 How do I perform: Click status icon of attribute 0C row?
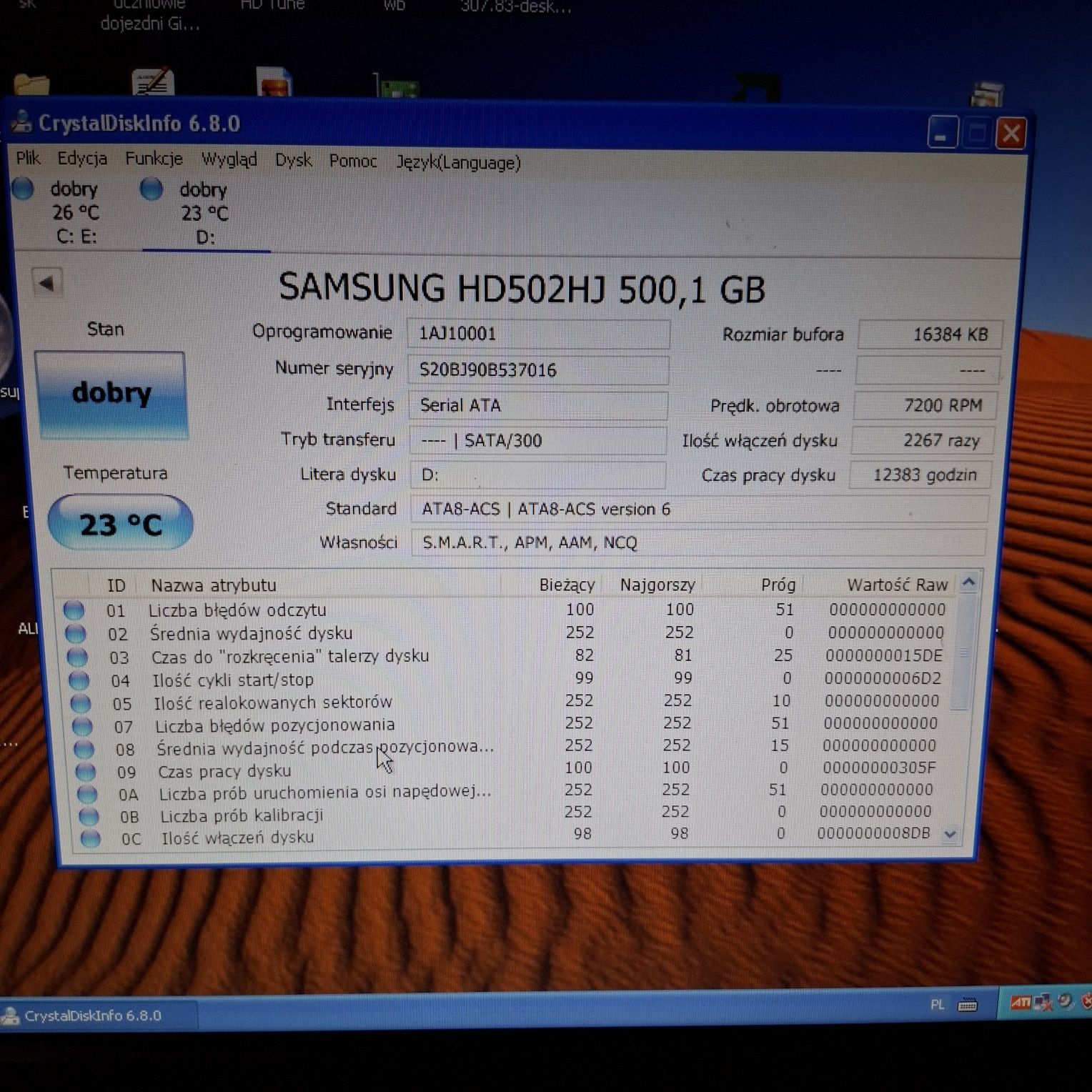pyautogui.click(x=90, y=838)
